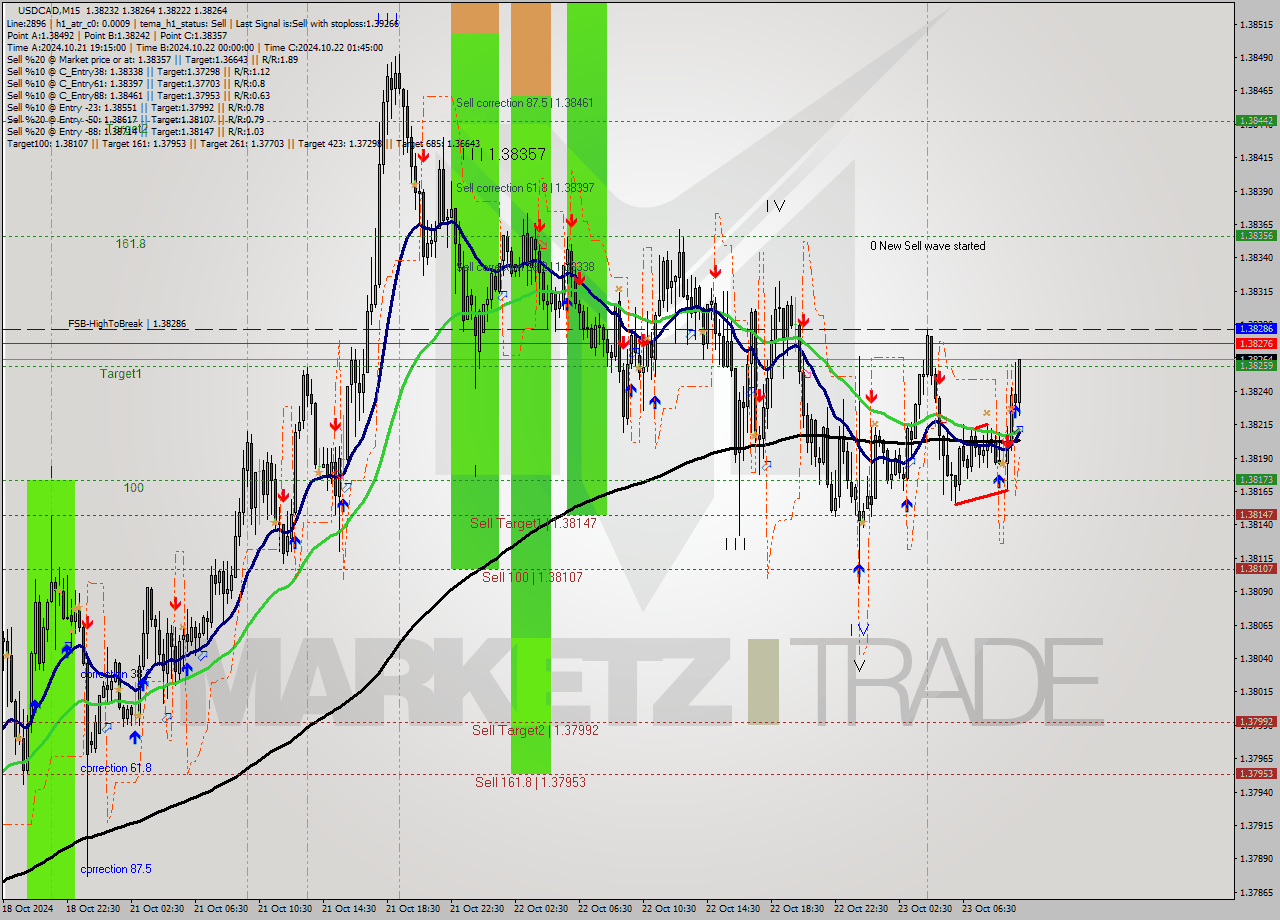Click the red 1.37992 price tag
Viewport: 1280px width, 920px height.
[x=1256, y=721]
